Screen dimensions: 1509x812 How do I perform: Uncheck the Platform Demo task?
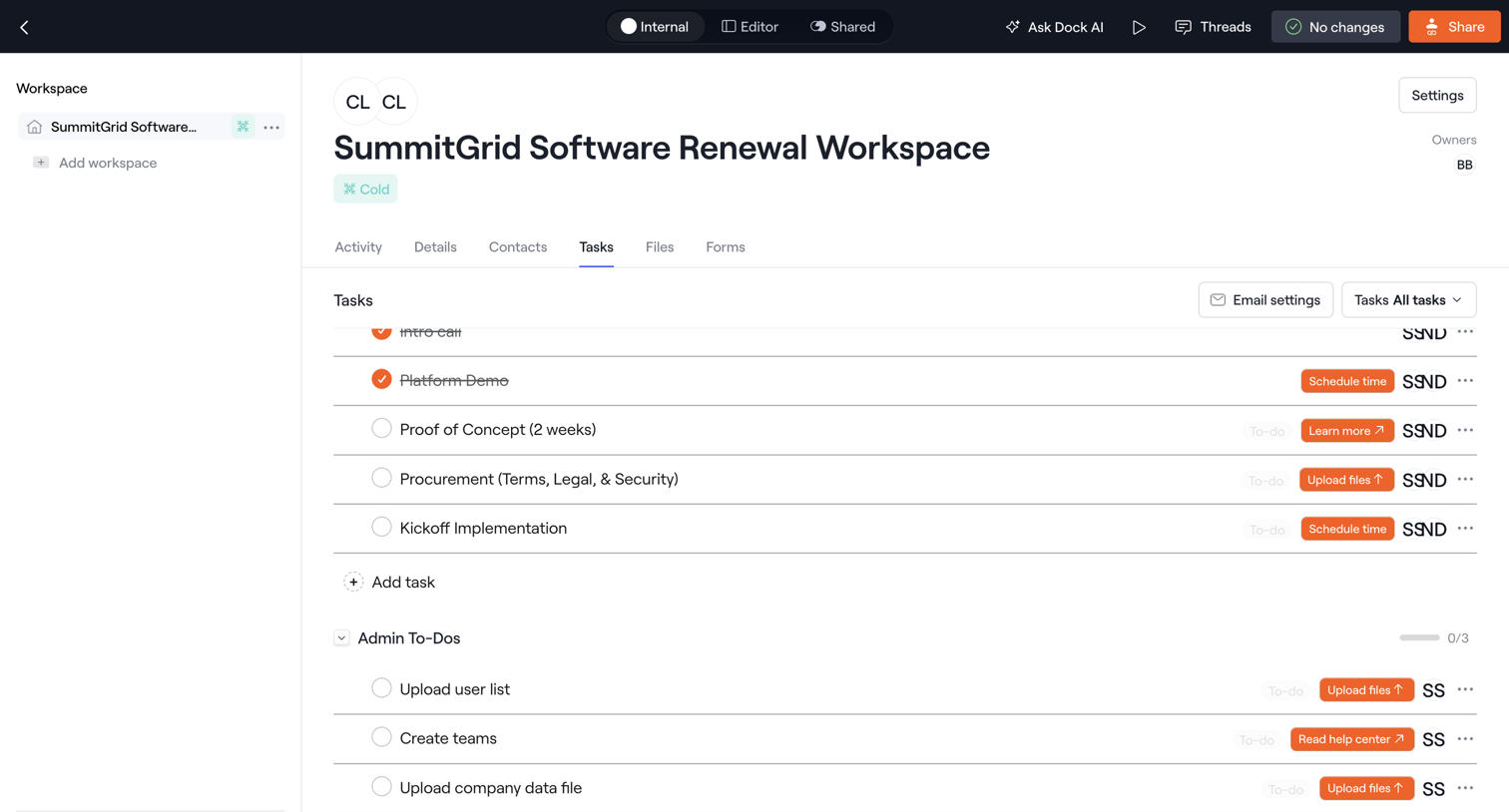click(x=381, y=379)
